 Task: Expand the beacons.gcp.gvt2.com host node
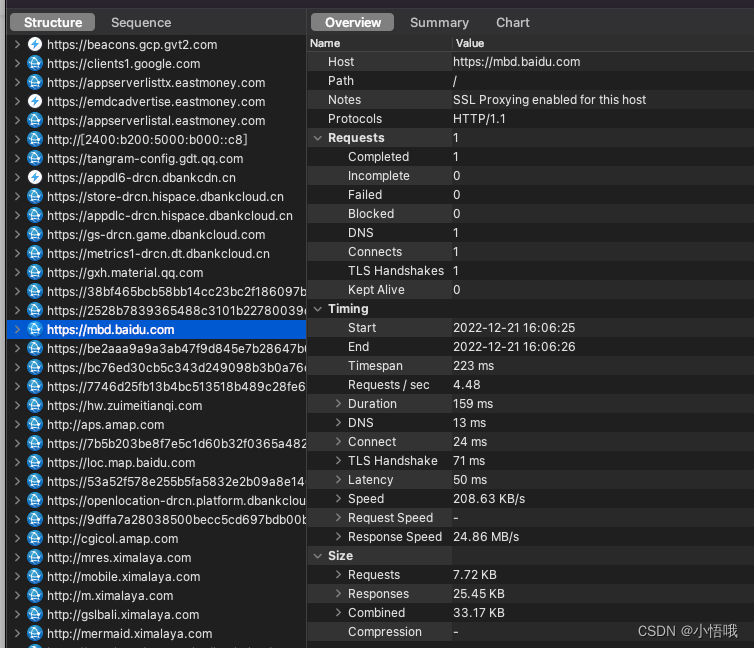coord(17,44)
